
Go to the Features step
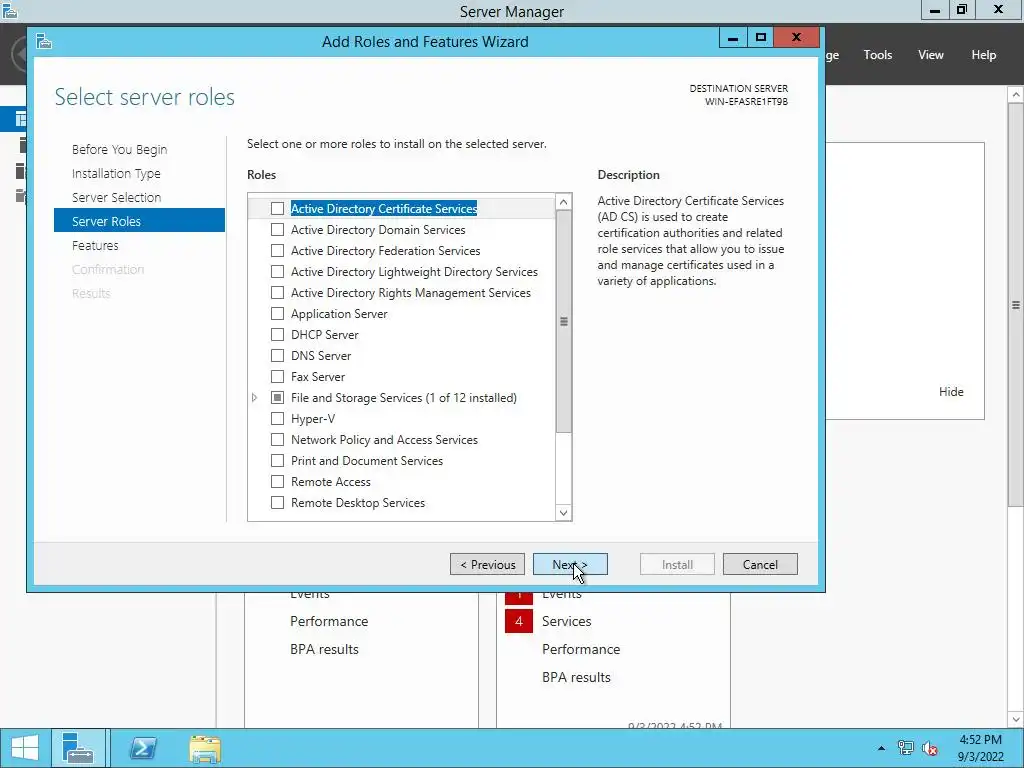click(x=95, y=246)
